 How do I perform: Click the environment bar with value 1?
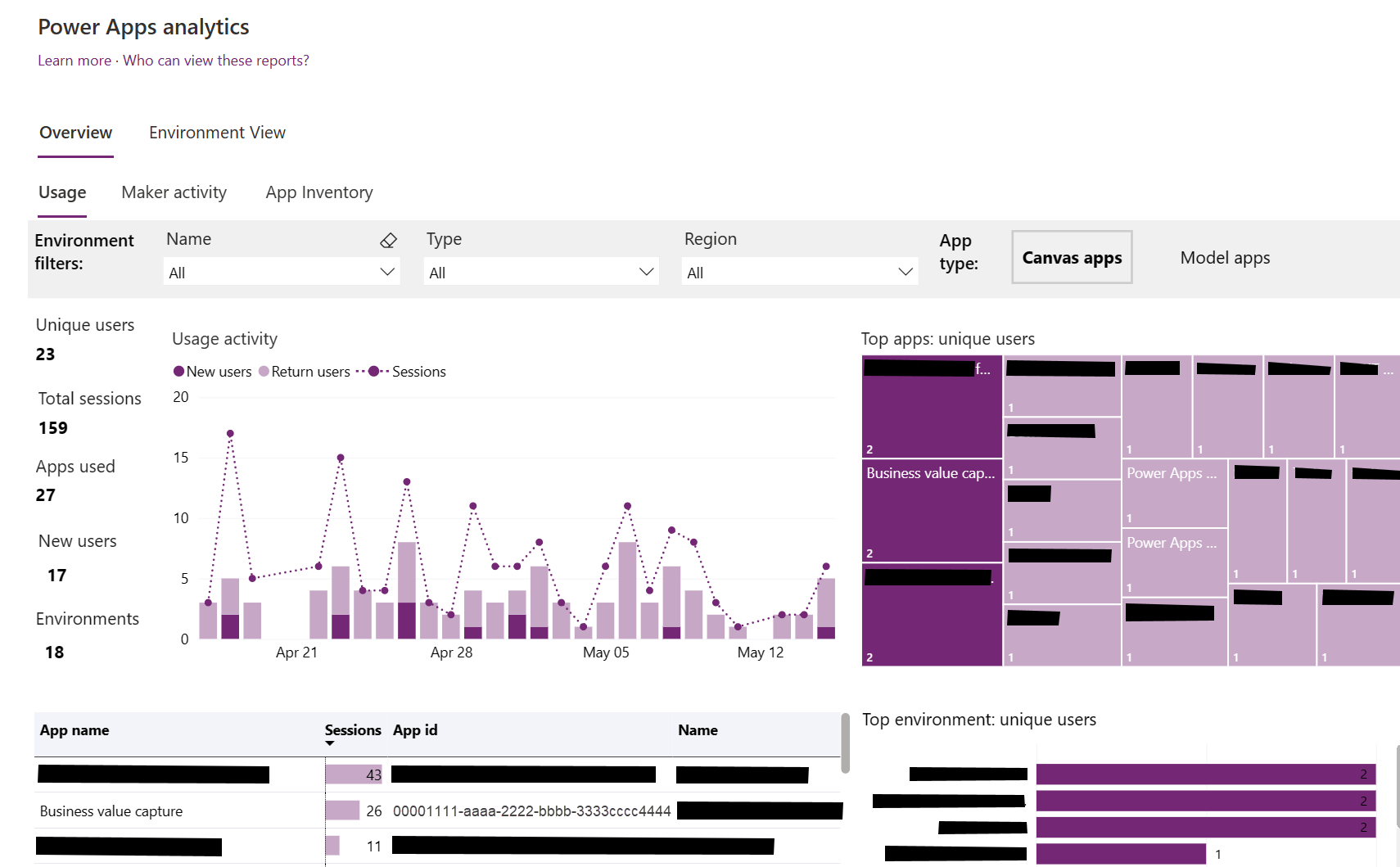point(1121,854)
